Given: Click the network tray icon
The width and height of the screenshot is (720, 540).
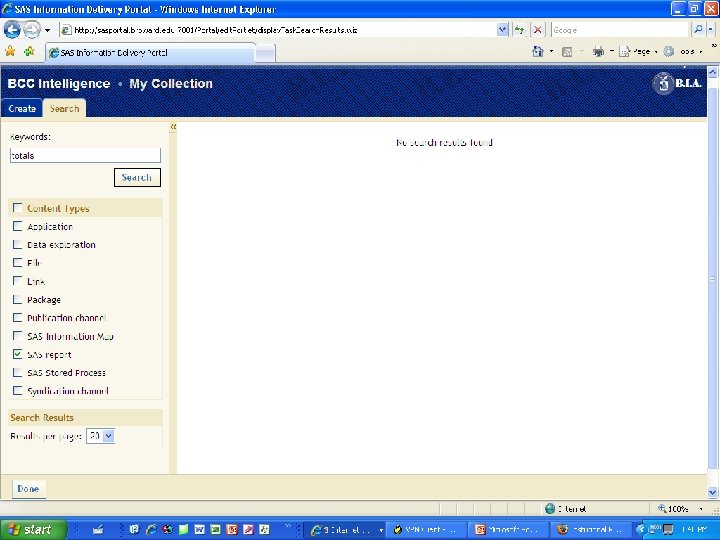Looking at the screenshot, I should click(653, 530).
